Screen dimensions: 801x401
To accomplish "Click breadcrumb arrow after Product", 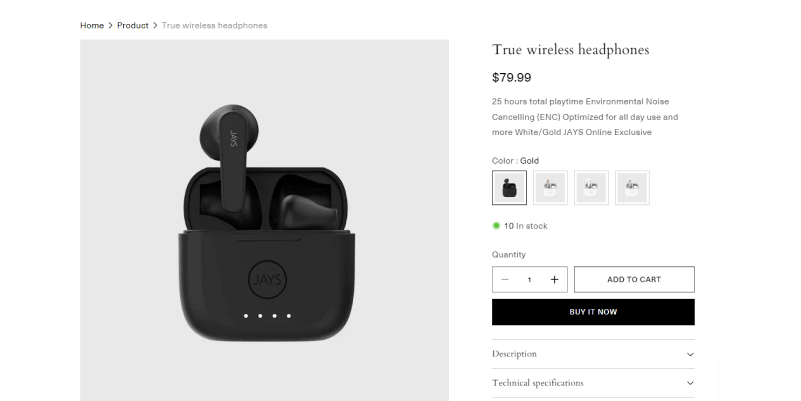I will click(x=155, y=26).
